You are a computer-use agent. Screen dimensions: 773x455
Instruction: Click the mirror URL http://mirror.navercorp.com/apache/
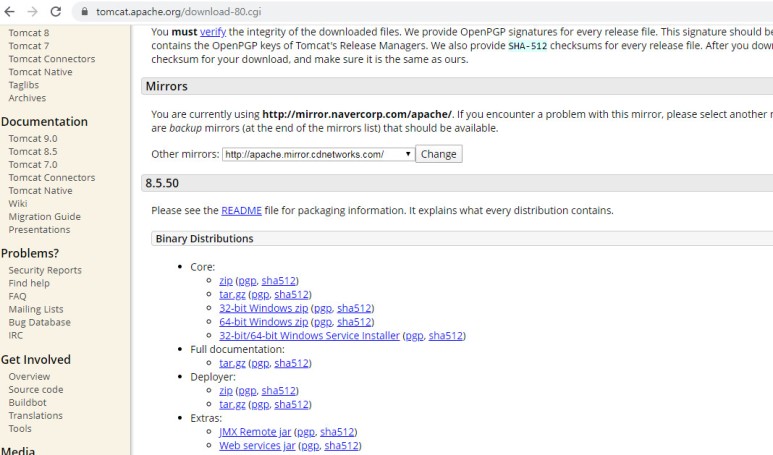click(357, 114)
